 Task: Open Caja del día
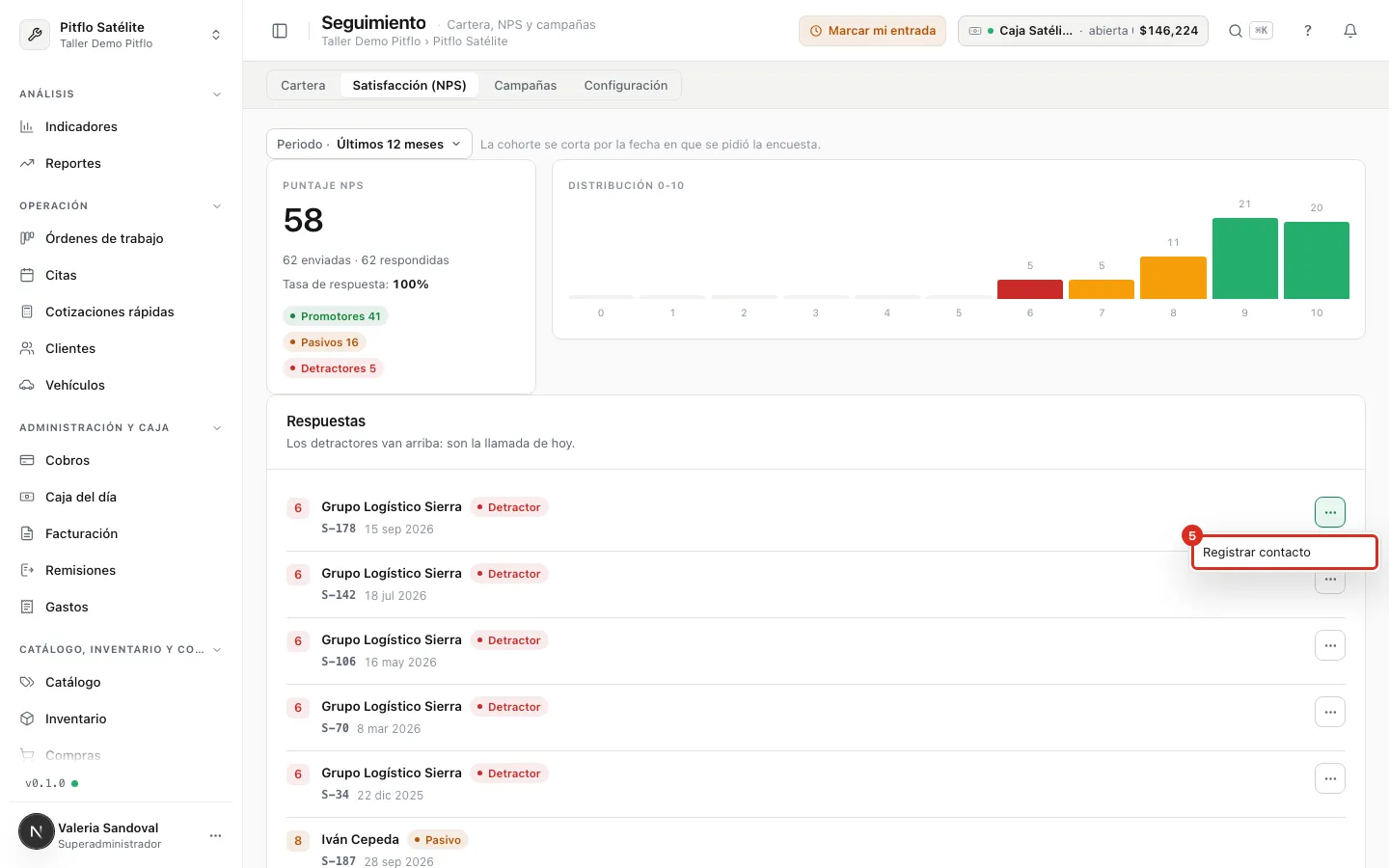[x=121, y=497]
